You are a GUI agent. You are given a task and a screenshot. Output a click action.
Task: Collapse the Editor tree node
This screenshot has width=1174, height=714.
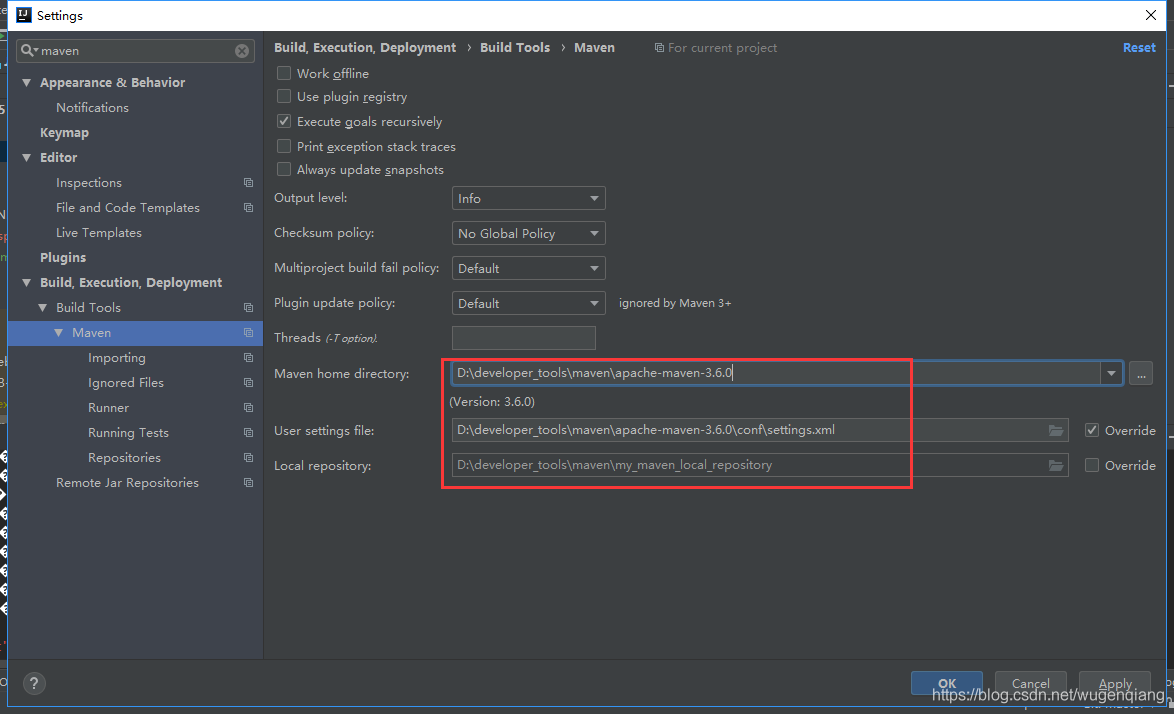coord(27,158)
